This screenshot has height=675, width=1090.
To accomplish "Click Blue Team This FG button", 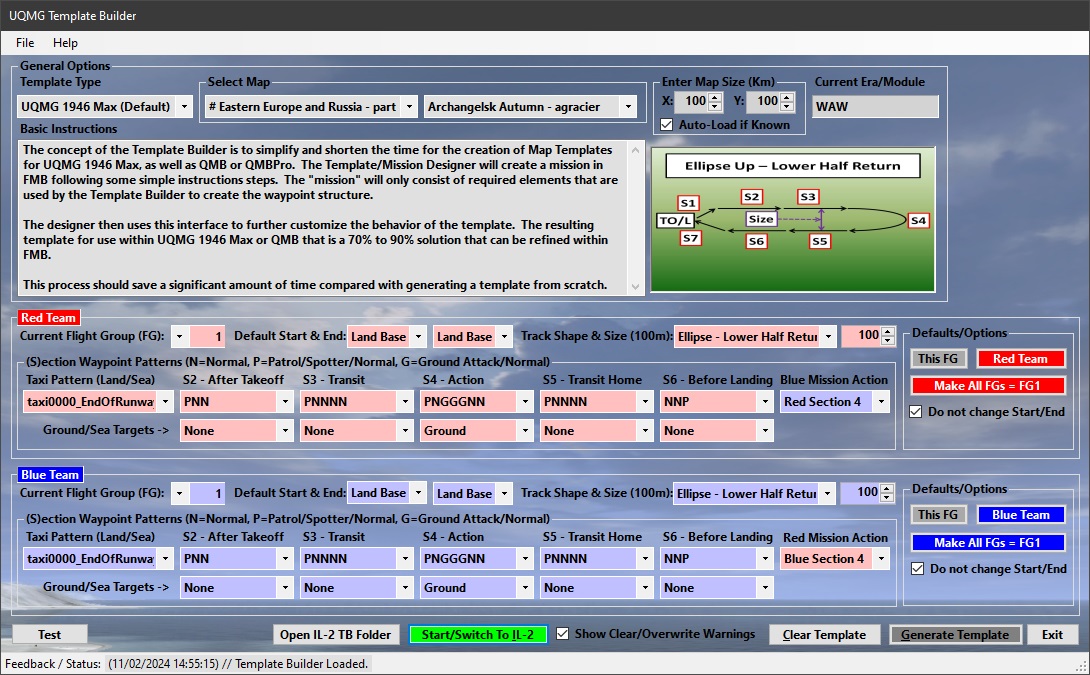I will click(938, 515).
